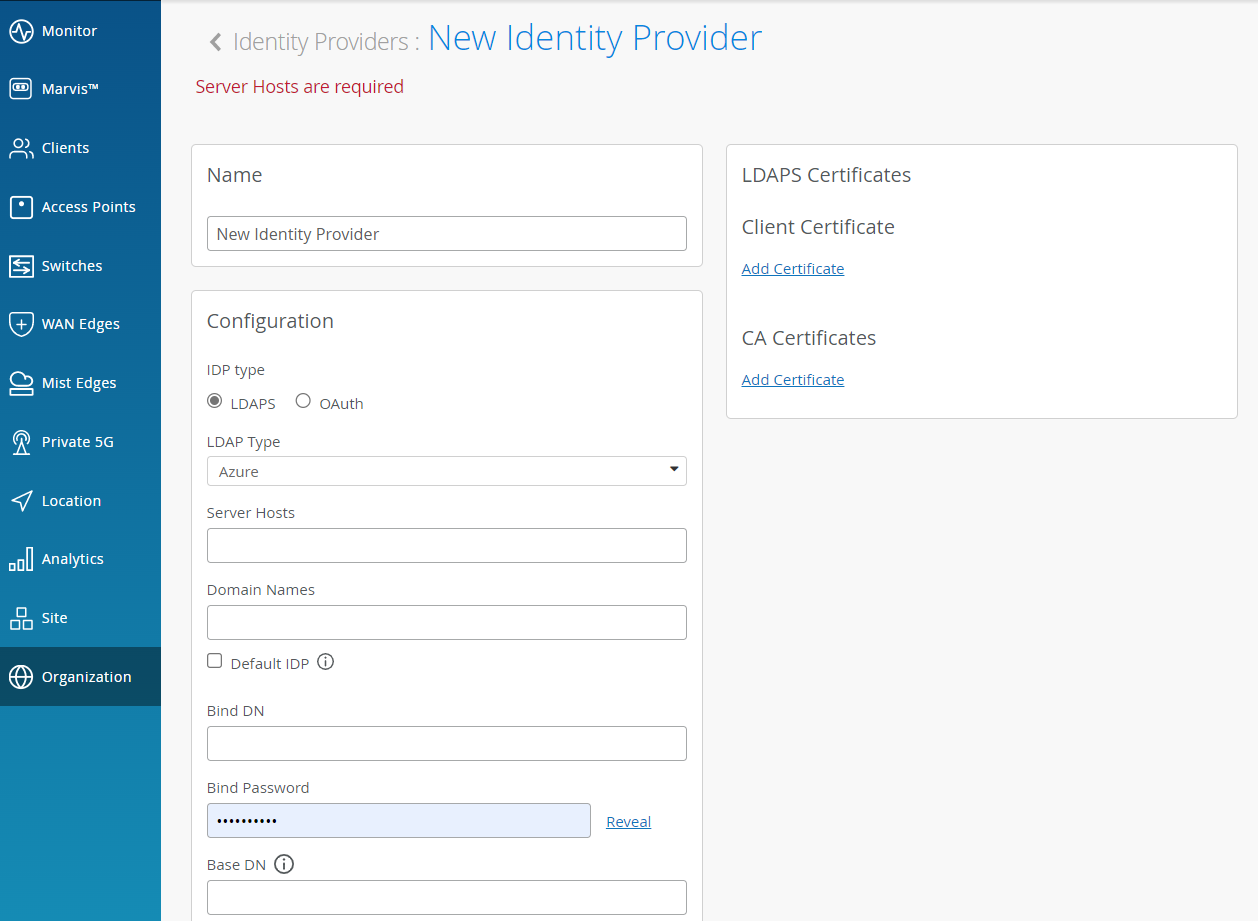Select the Access Points icon
The width and height of the screenshot is (1258, 921).
click(x=22, y=207)
